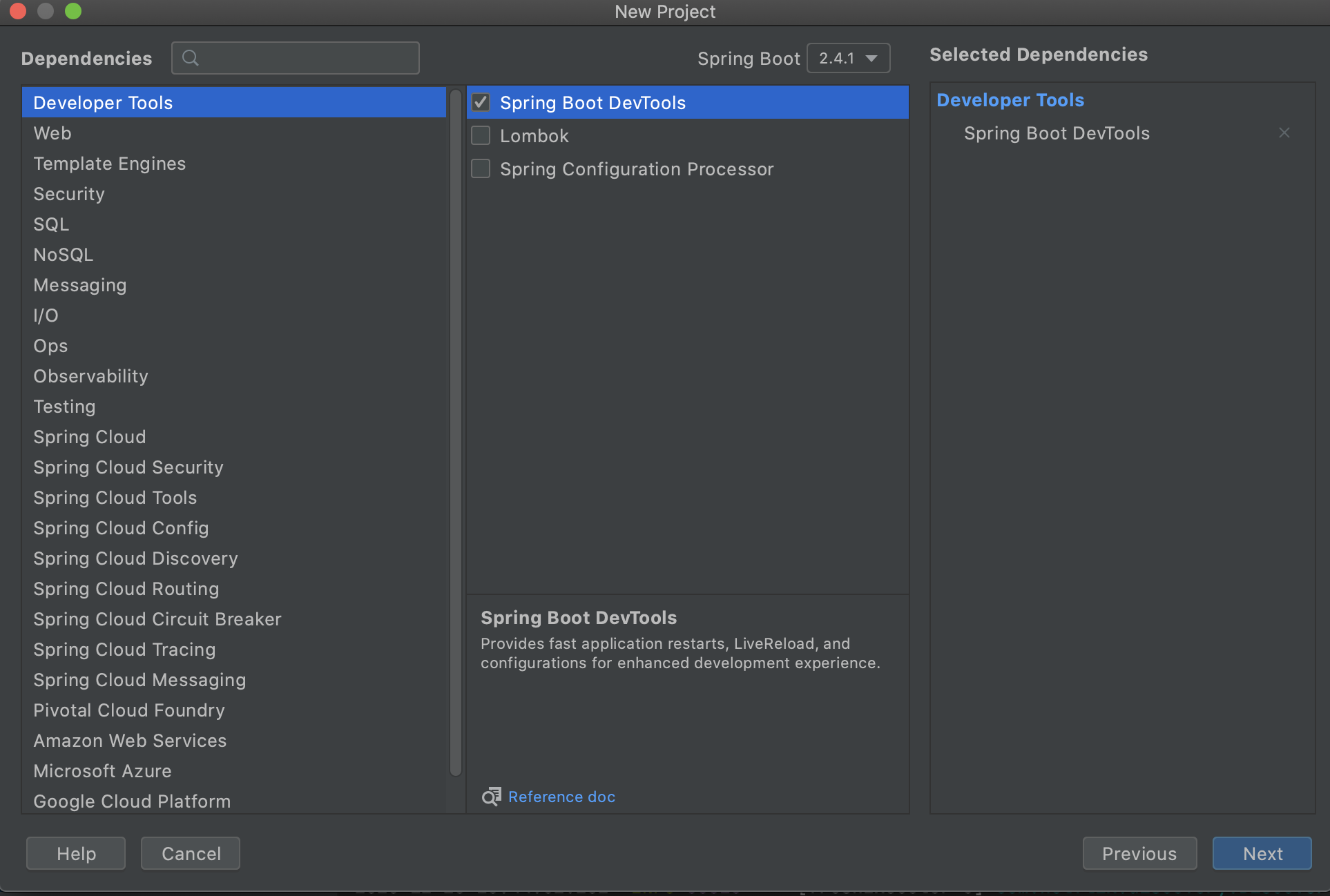
Task: Open the Spring Cloud Discovery category
Action: [x=135, y=558]
